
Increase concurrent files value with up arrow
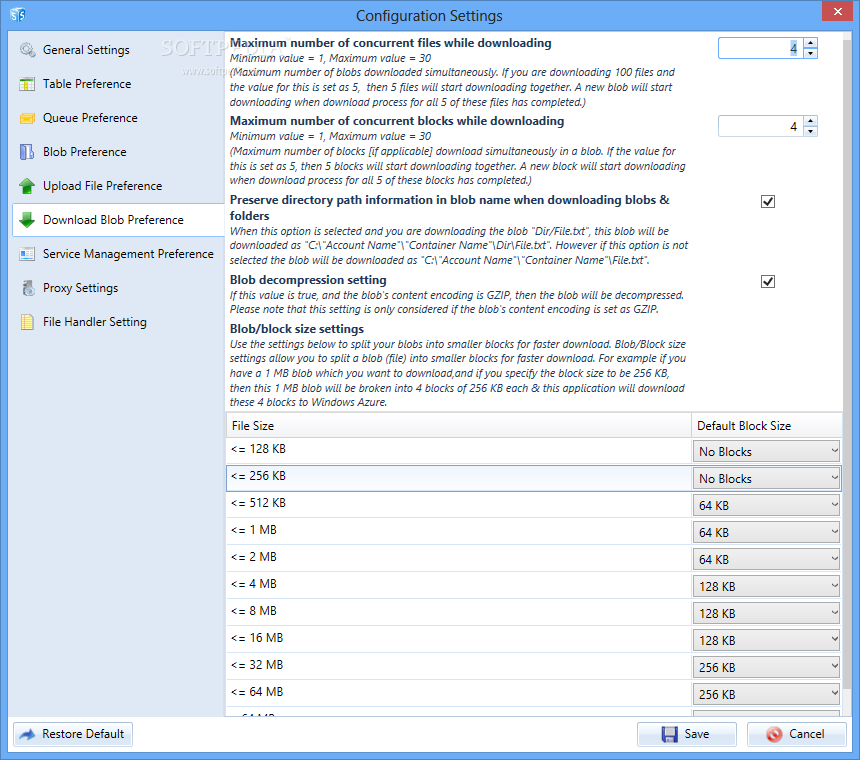[x=811, y=43]
